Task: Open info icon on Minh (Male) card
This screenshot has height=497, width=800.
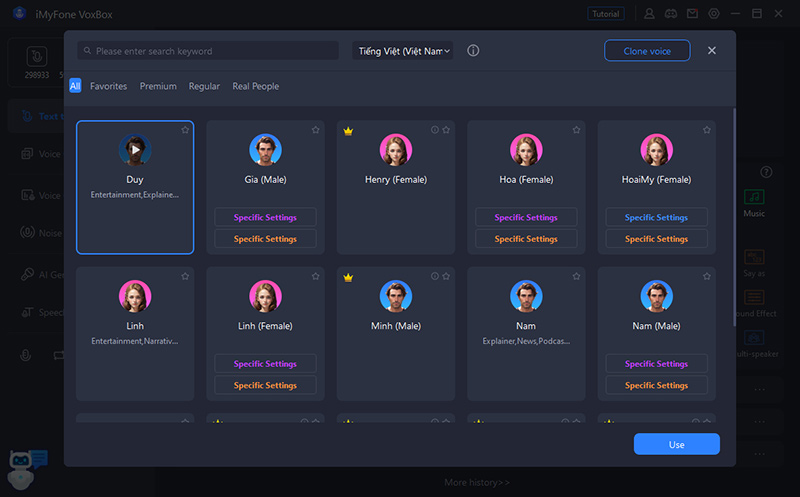Action: (x=435, y=277)
